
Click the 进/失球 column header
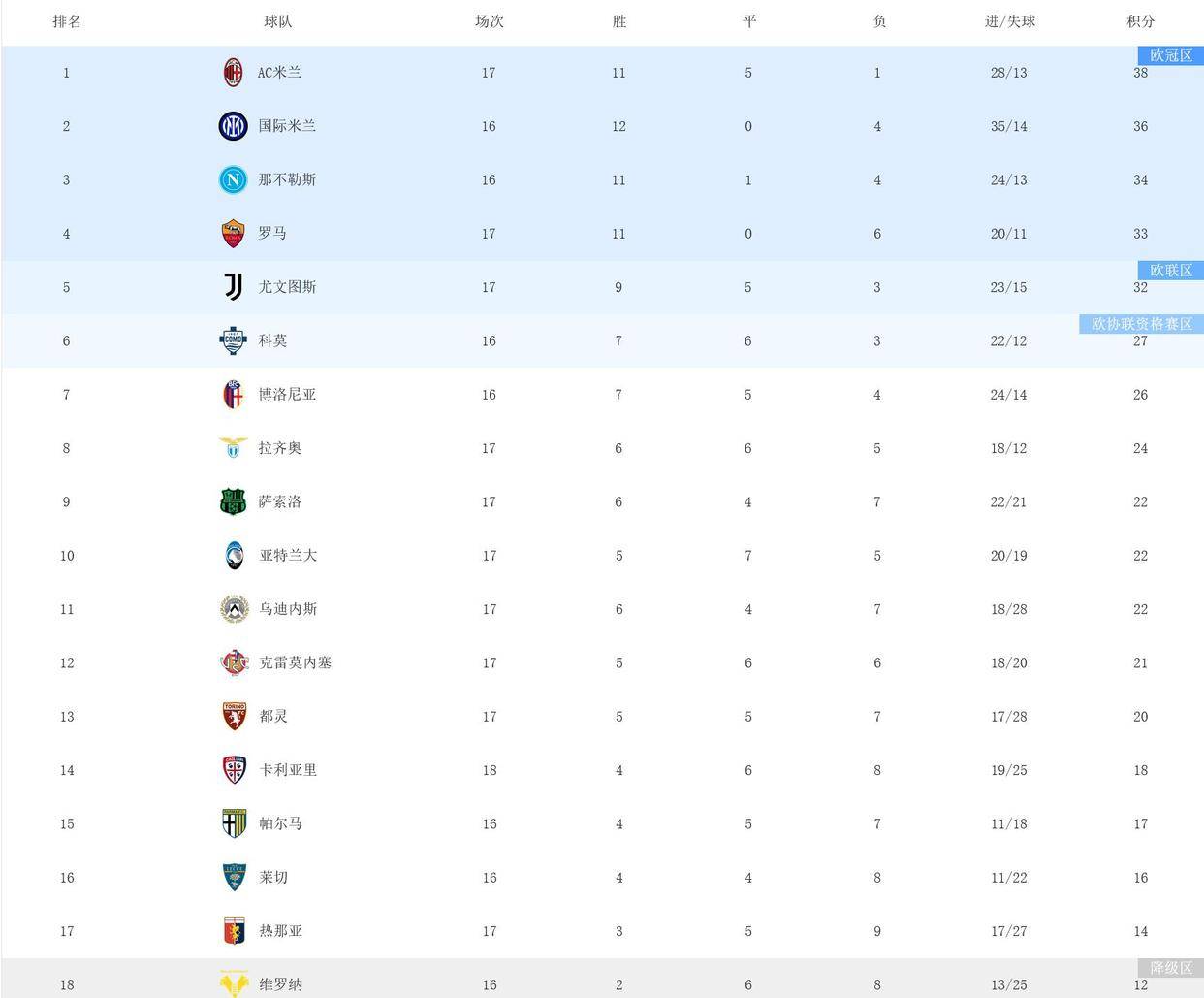[x=1009, y=21]
